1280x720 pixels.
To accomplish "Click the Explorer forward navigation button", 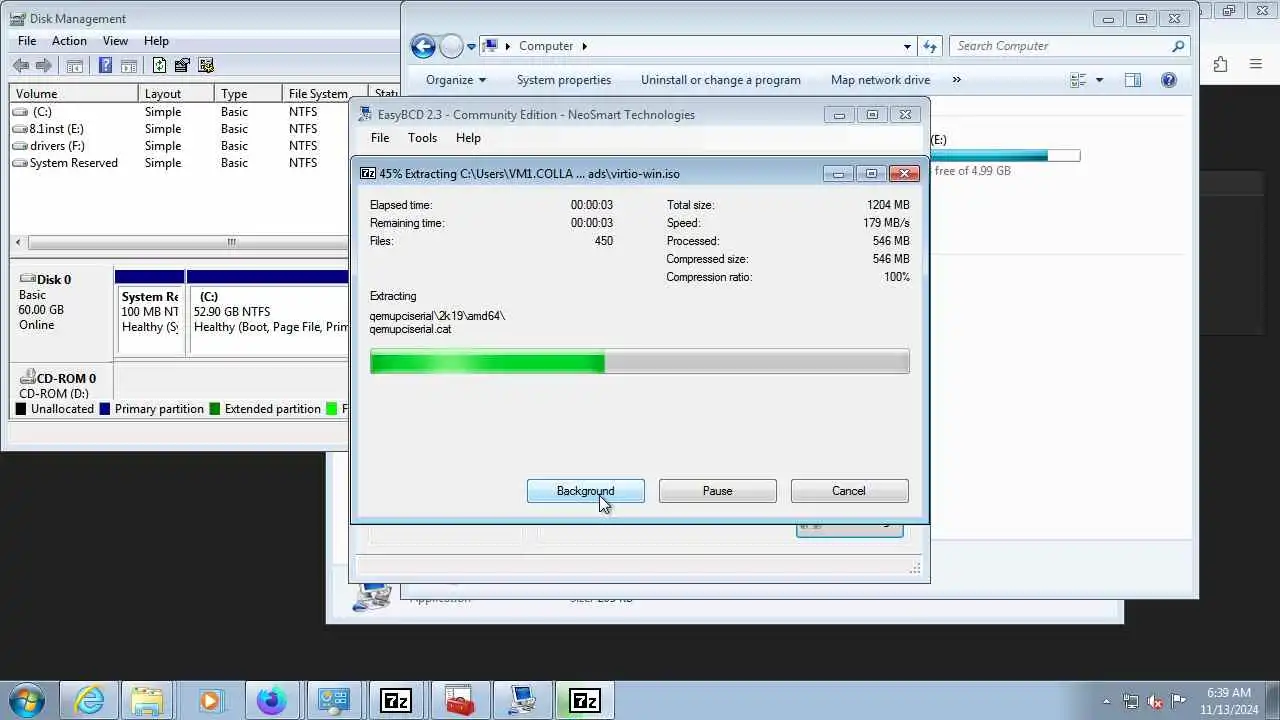I will point(451,46).
